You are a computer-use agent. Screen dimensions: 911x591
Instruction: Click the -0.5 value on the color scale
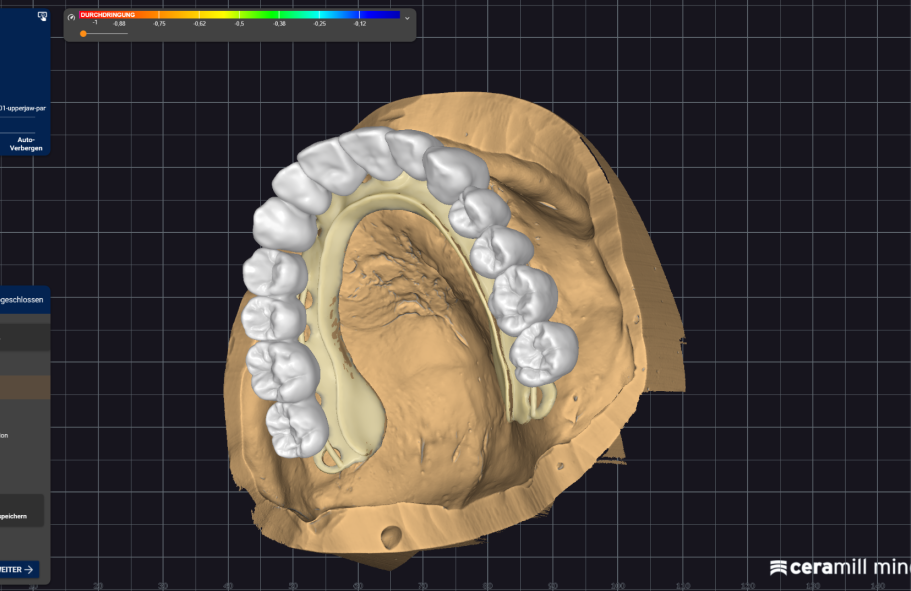click(238, 22)
